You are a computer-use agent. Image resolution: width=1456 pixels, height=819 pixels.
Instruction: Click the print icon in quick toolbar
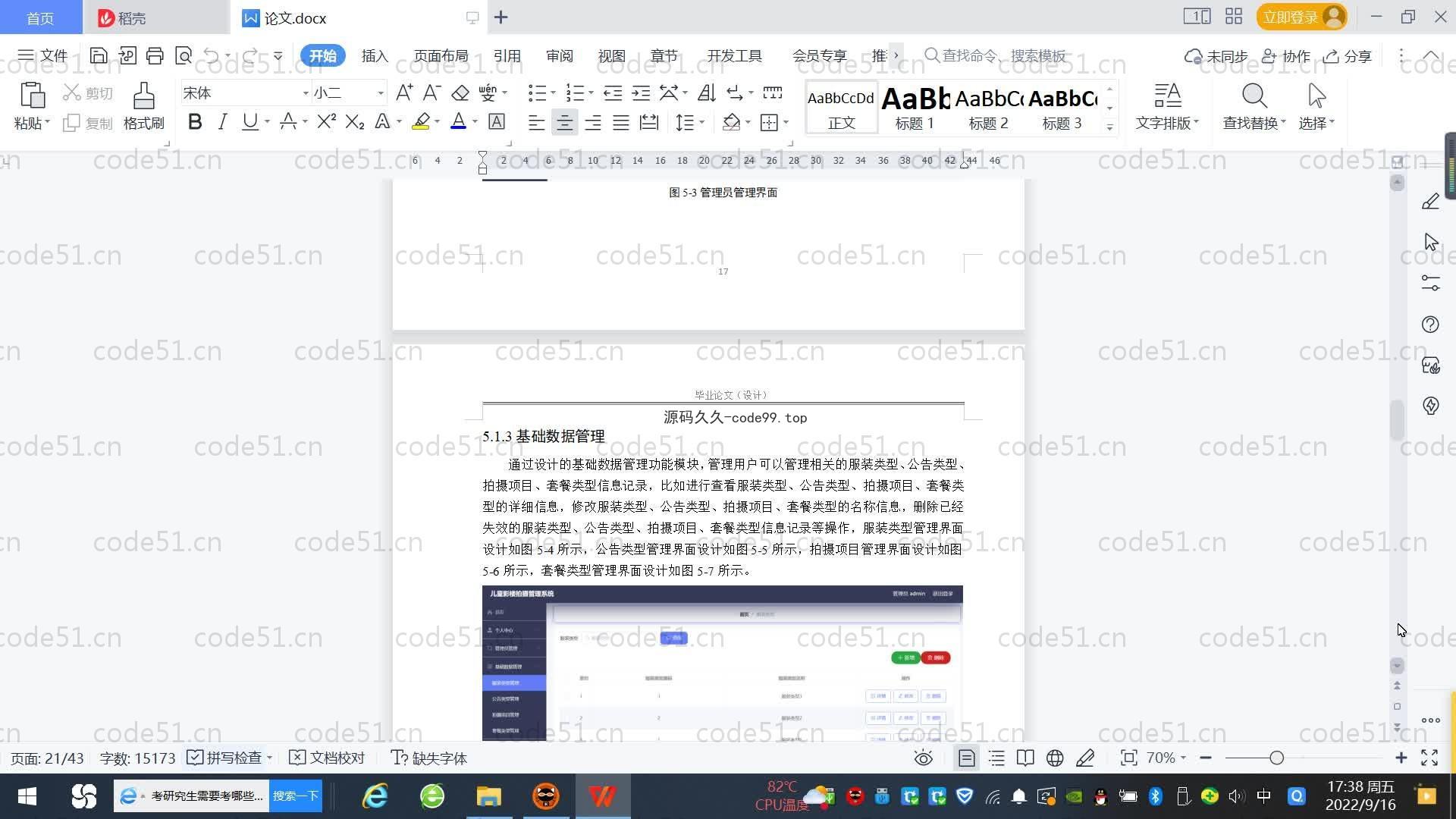[155, 55]
